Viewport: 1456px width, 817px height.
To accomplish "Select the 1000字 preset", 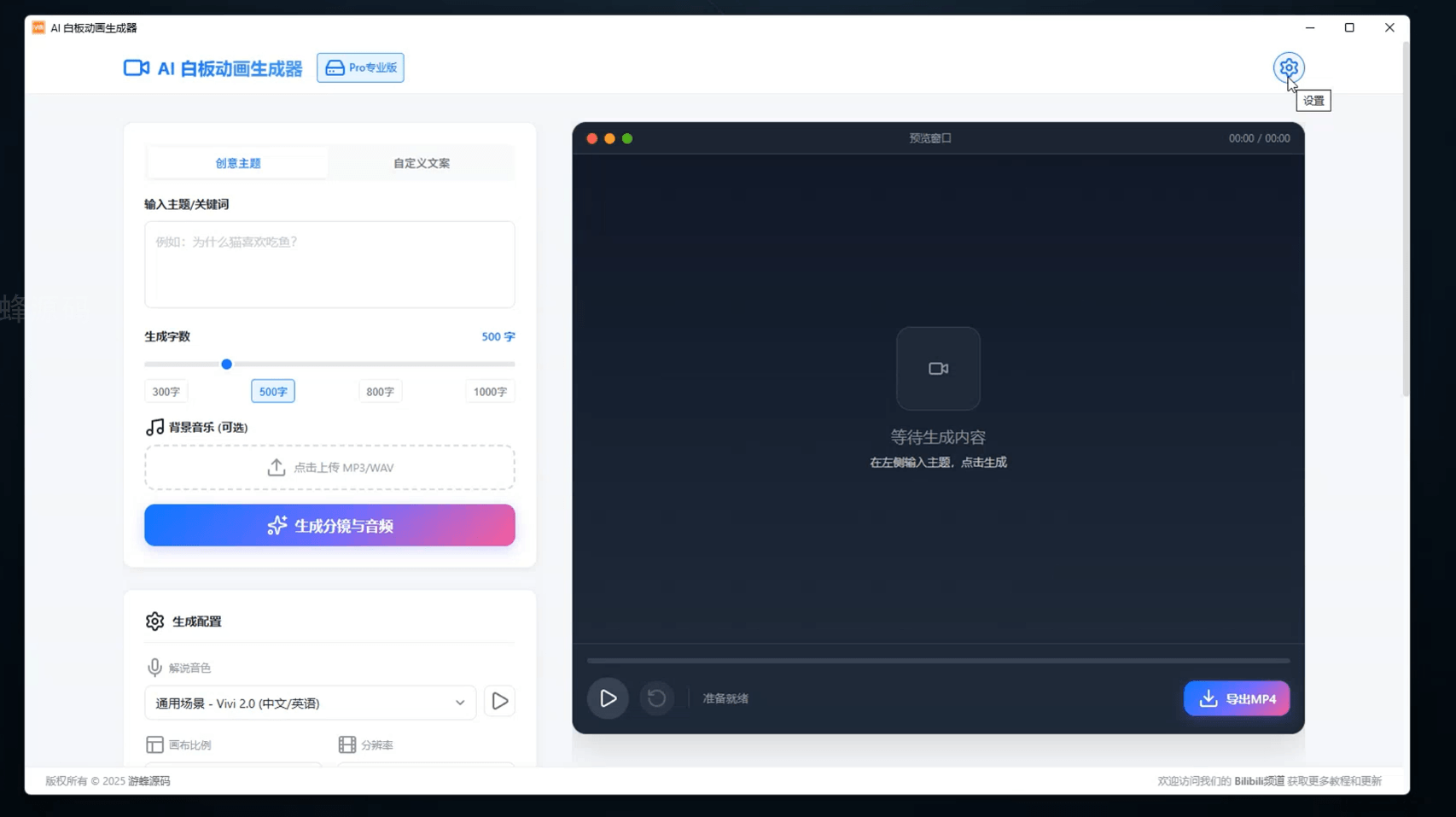I will tap(490, 391).
